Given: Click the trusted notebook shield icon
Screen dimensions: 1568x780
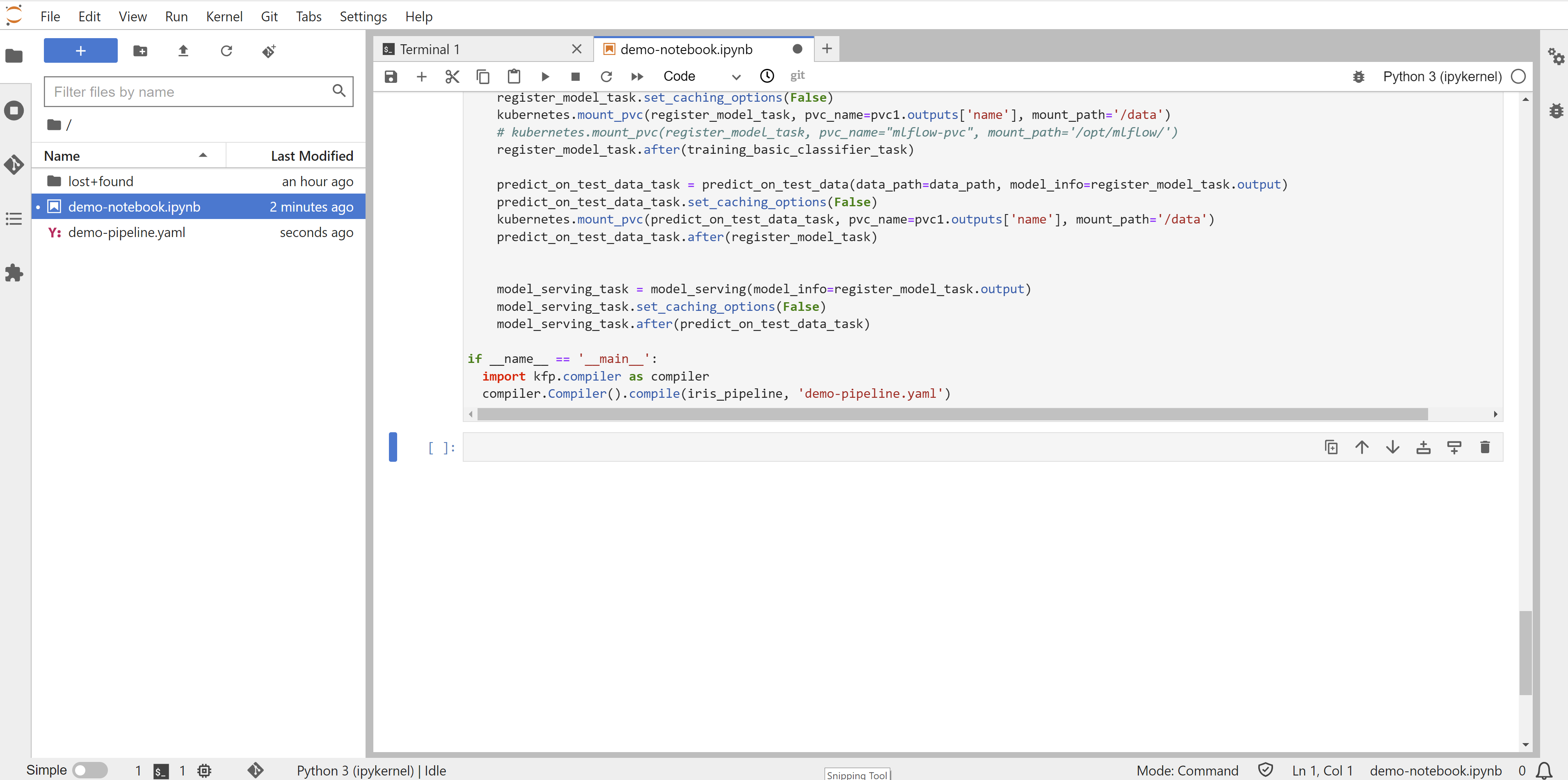Looking at the screenshot, I should 1266,770.
